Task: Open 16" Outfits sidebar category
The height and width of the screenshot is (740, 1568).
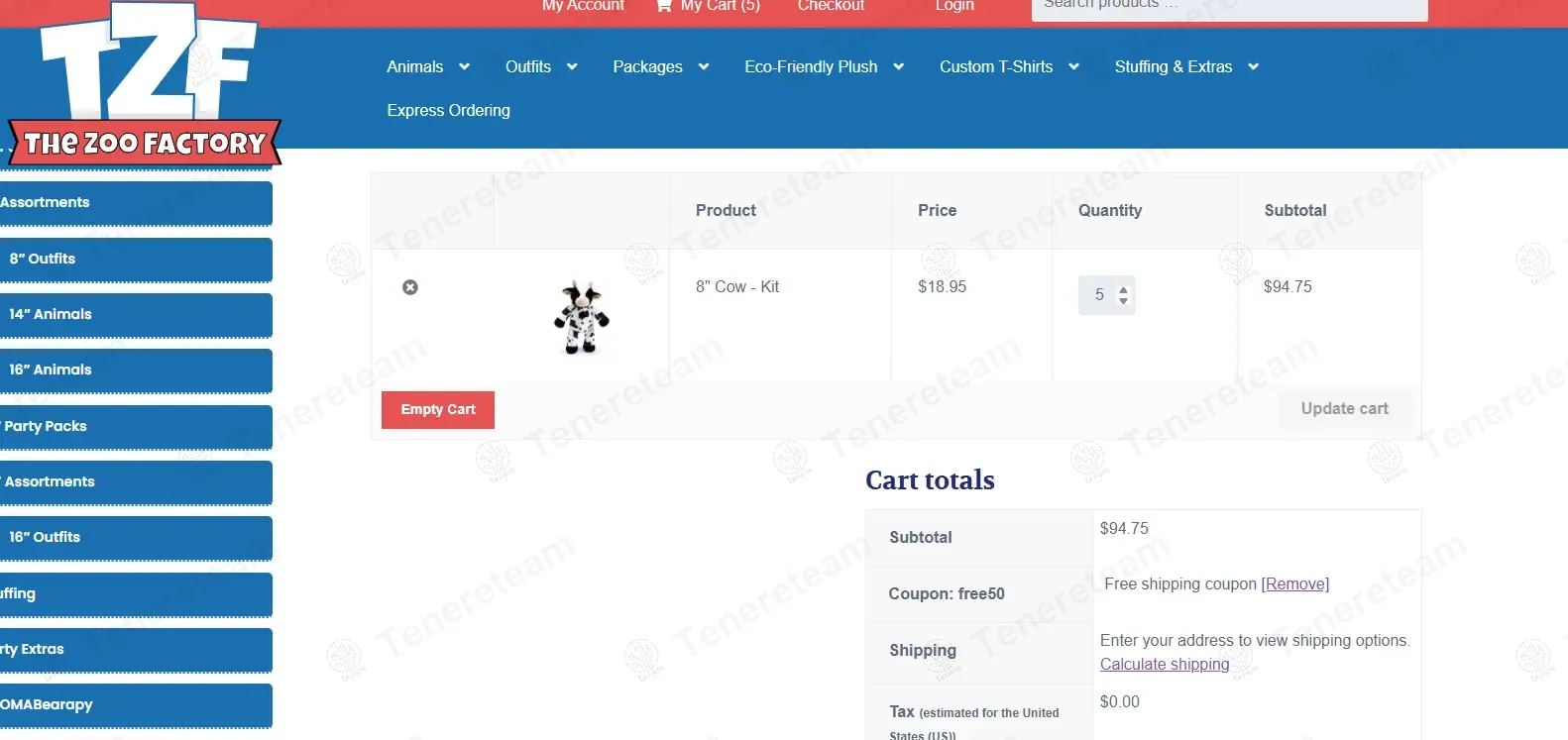Action: click(136, 537)
